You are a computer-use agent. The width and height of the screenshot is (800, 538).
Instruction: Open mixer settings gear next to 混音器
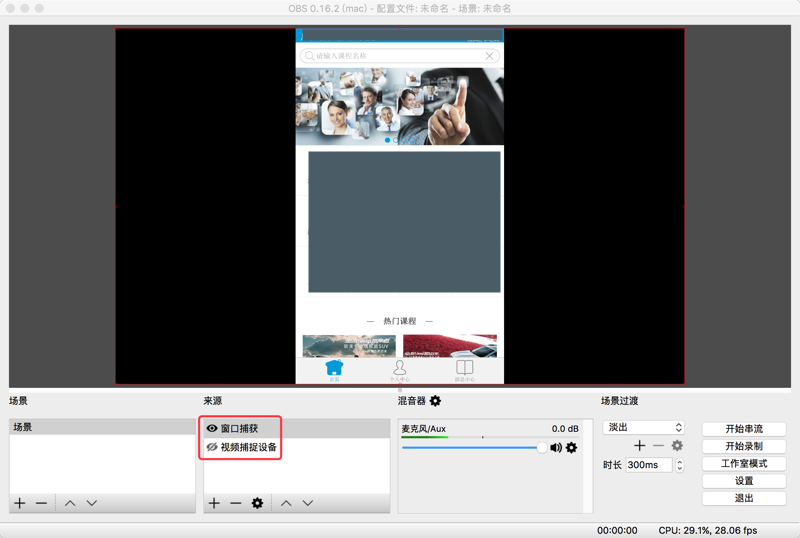435,401
